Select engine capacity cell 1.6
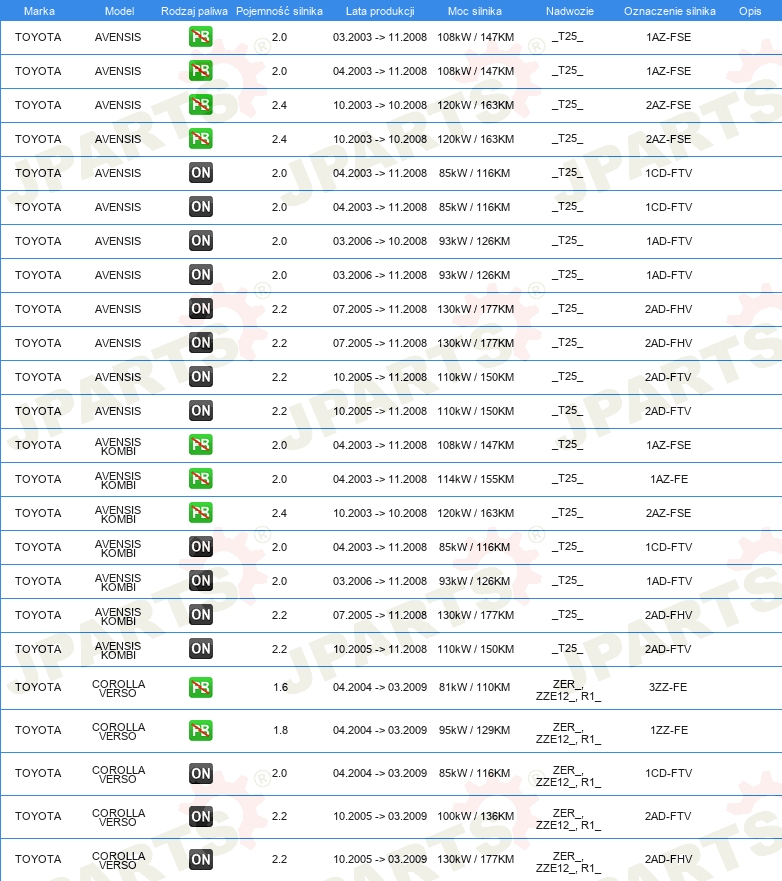The height and width of the screenshot is (881, 782). 280,687
